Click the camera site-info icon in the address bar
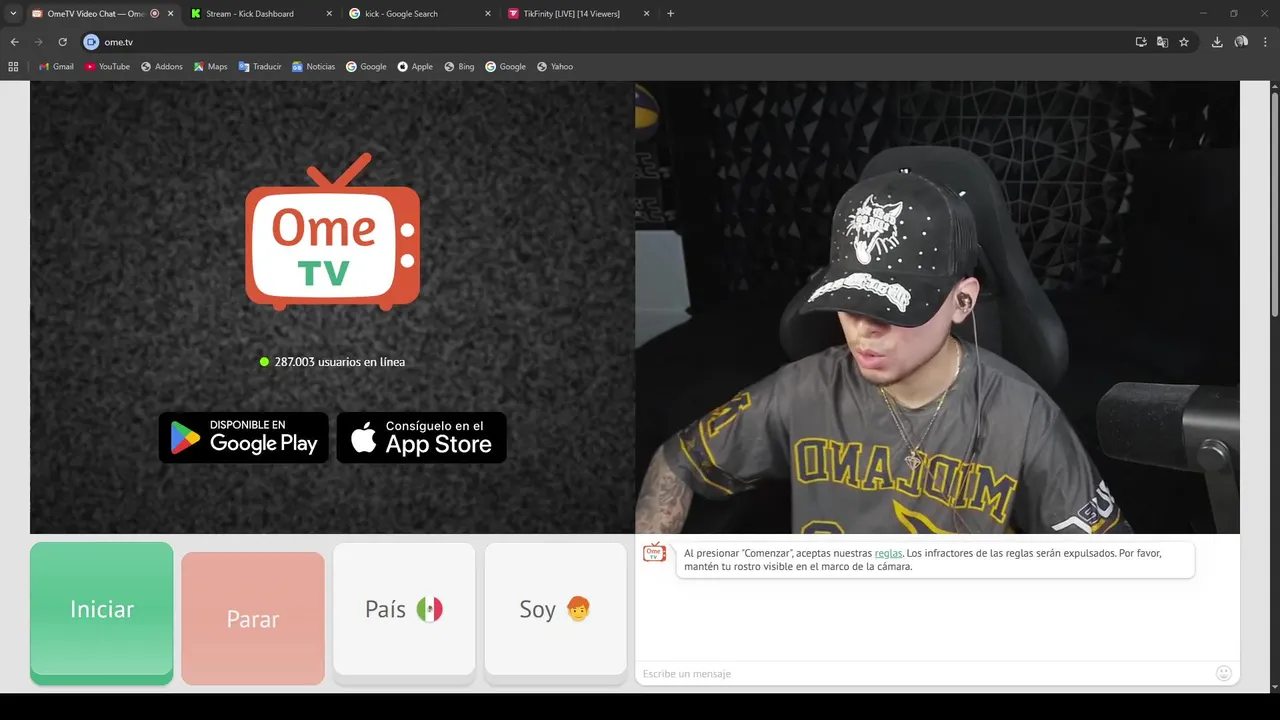 click(x=91, y=42)
